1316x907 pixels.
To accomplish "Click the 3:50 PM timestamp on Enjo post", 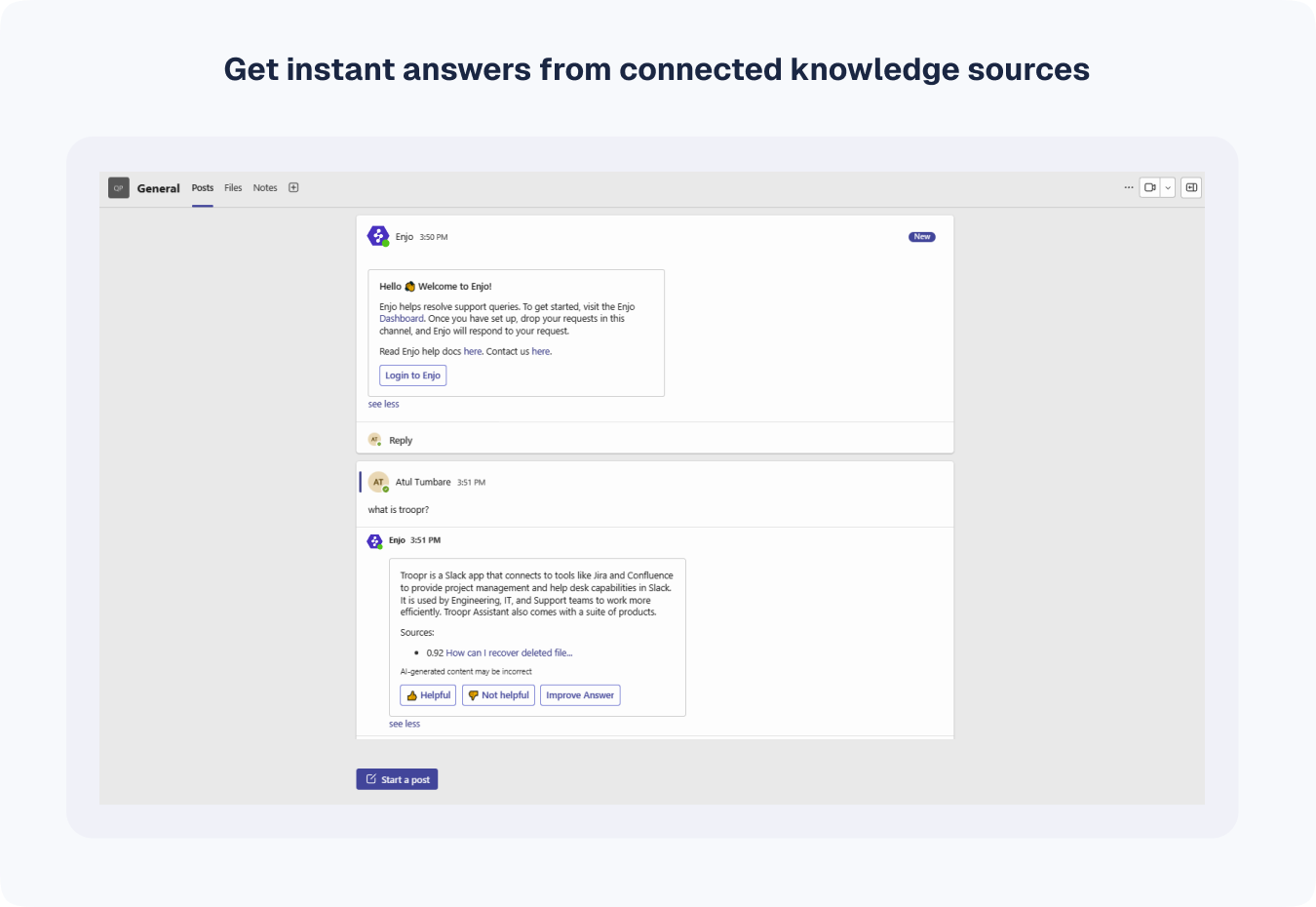I will pyautogui.click(x=434, y=237).
